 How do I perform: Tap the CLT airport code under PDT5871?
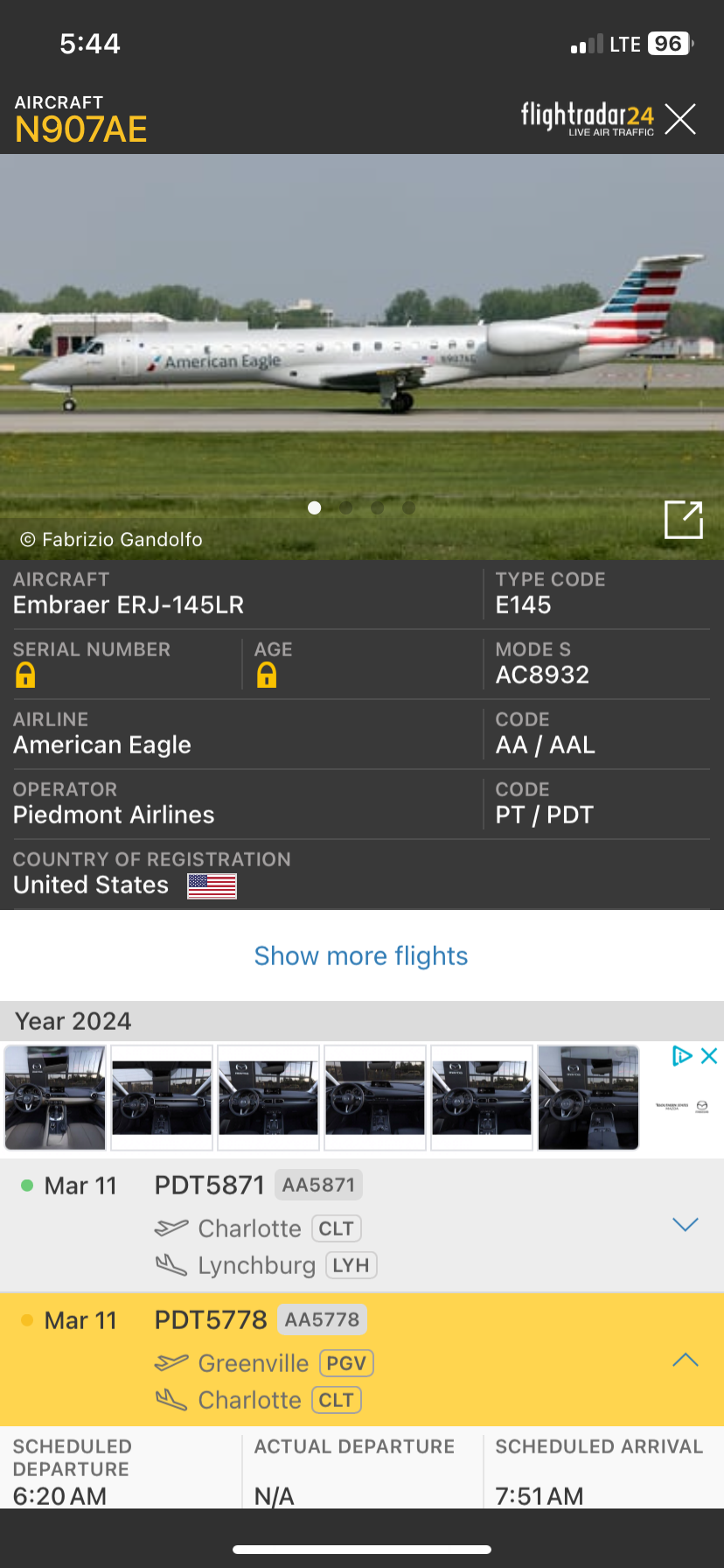click(x=336, y=1228)
